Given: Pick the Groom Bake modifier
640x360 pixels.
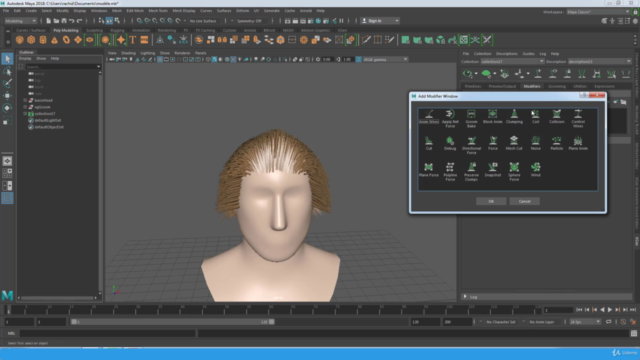Looking at the screenshot, I should (x=471, y=118).
